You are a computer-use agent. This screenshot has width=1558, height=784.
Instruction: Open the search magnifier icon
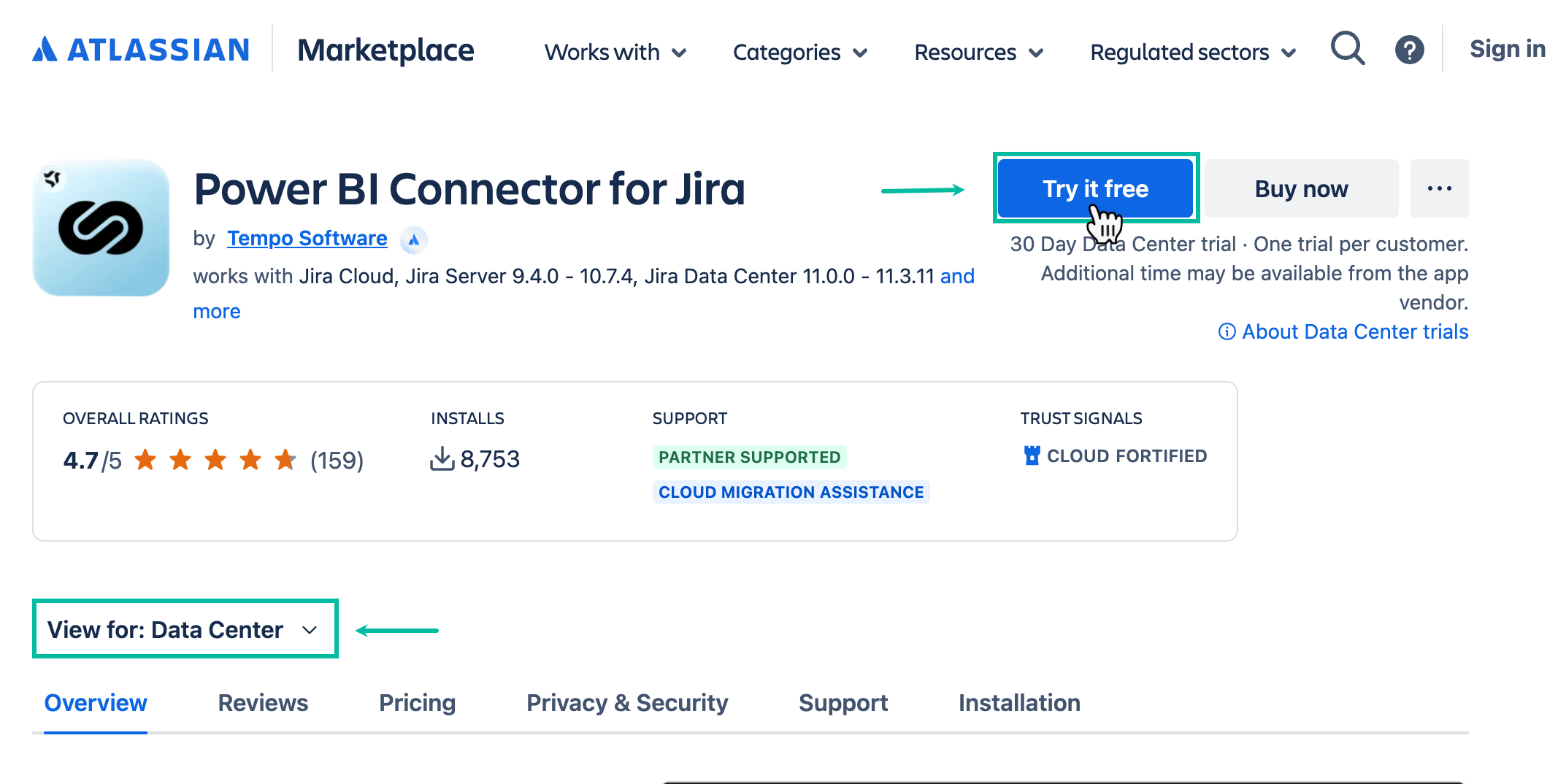(1347, 49)
